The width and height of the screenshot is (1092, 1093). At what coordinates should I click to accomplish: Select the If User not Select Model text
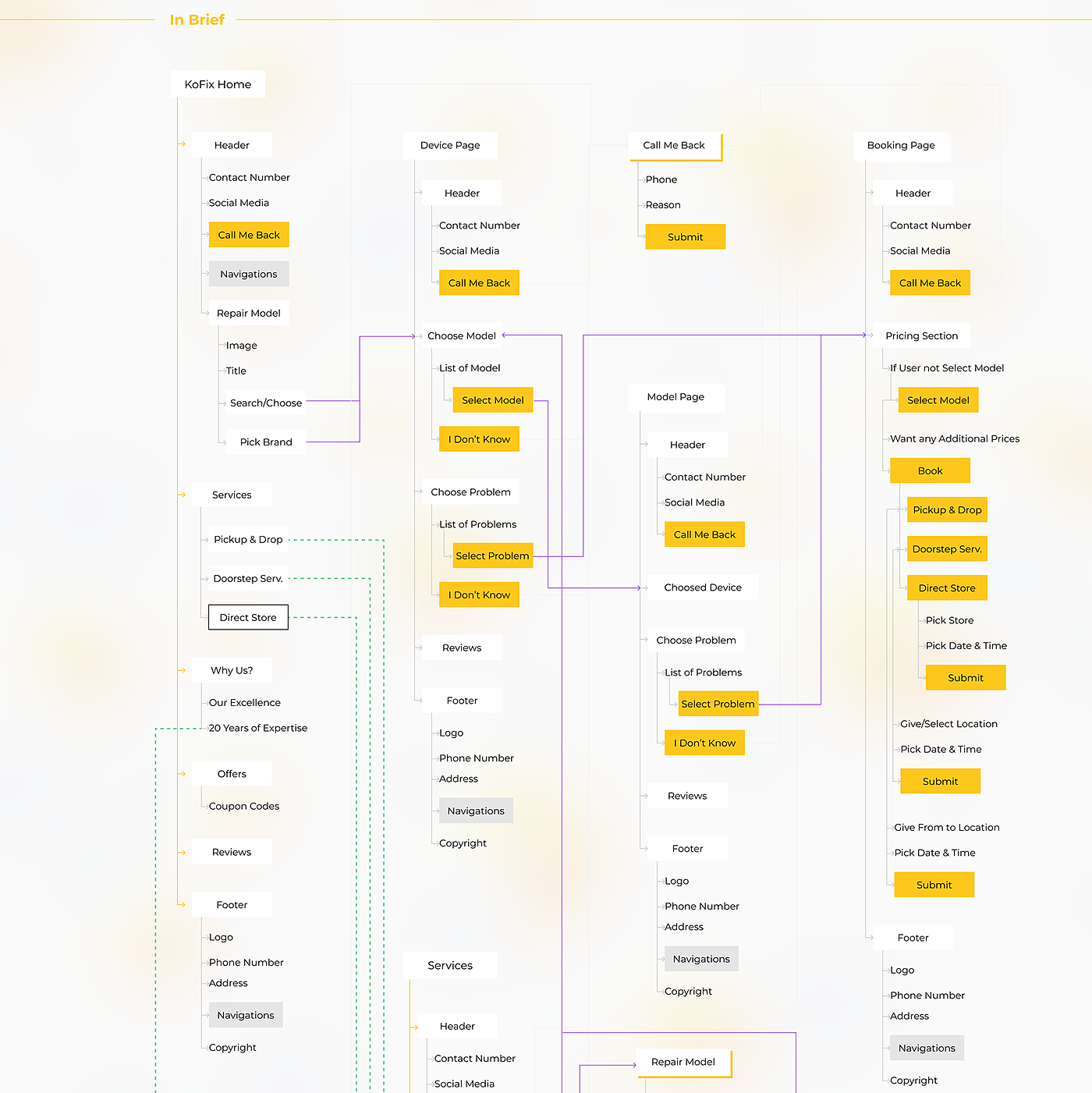pos(947,368)
